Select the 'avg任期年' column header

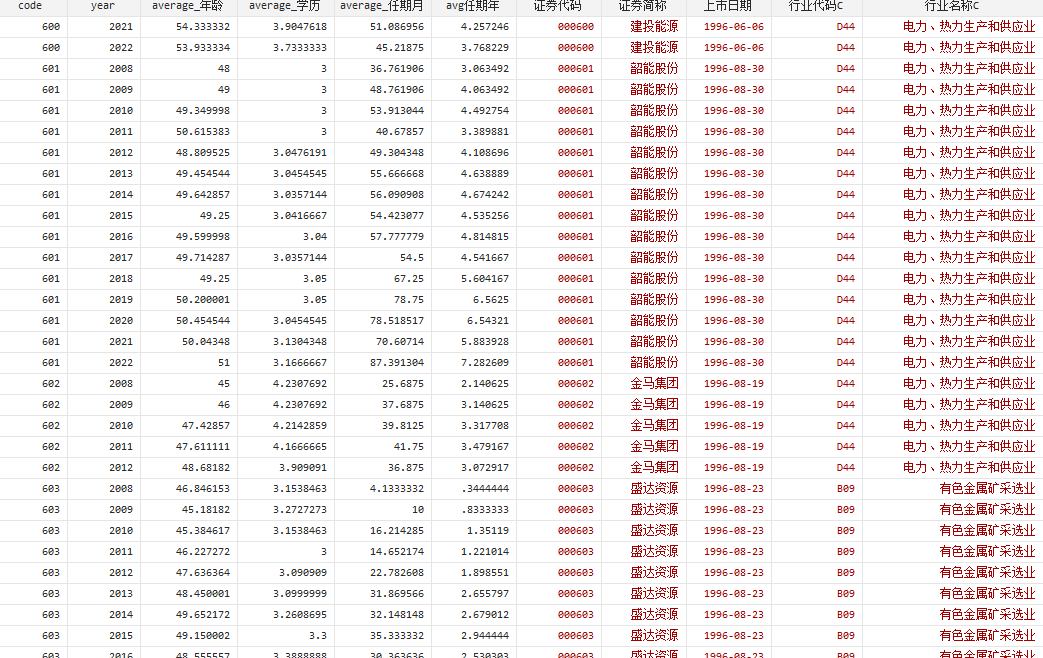tap(473, 6)
